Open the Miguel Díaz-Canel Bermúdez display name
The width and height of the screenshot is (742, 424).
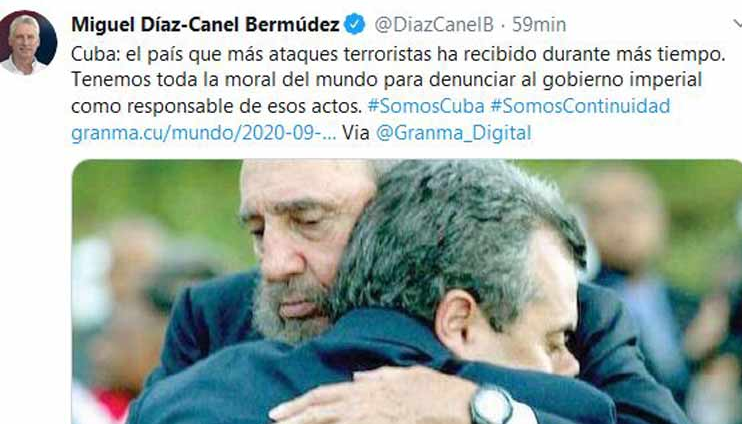(205, 24)
